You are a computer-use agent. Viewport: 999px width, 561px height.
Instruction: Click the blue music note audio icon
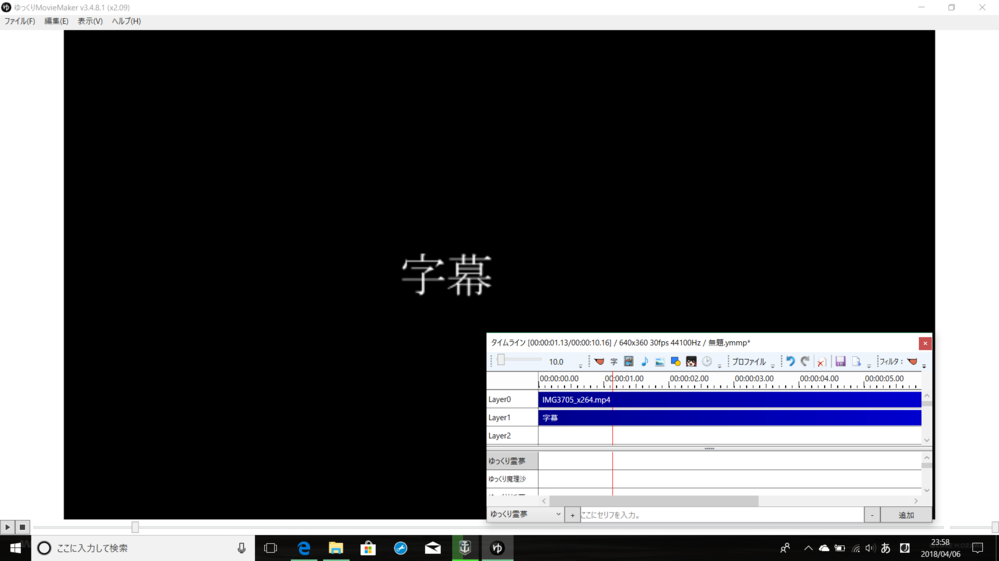pyautogui.click(x=644, y=362)
